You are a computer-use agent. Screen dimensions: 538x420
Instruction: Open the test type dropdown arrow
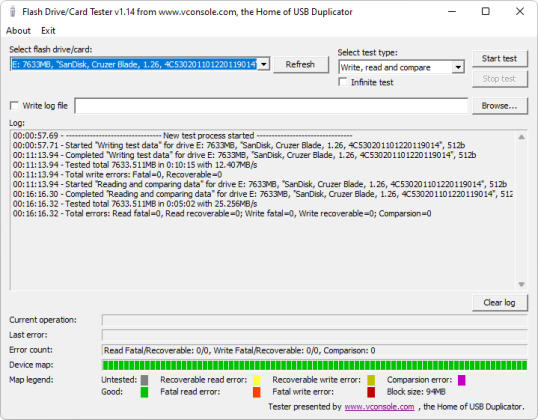(x=458, y=67)
